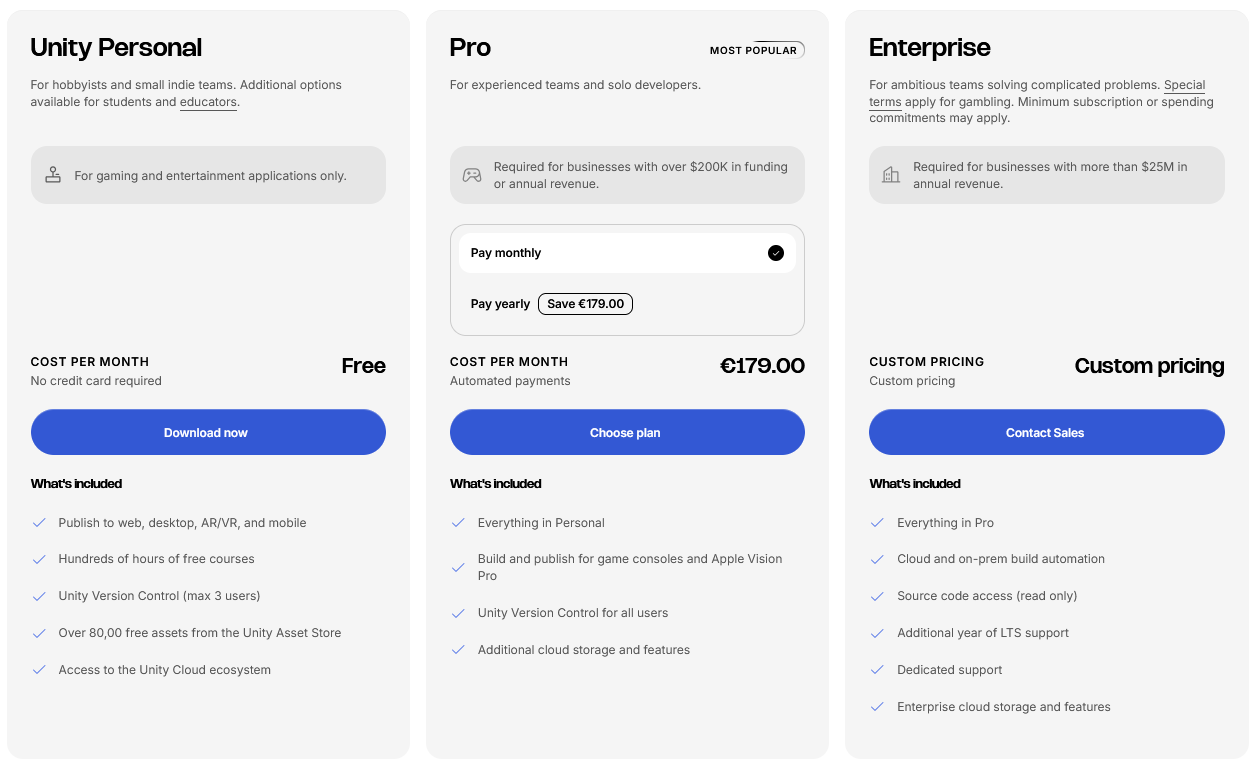Select the Pay yearly billing option
The image size is (1259, 771).
[x=627, y=304]
